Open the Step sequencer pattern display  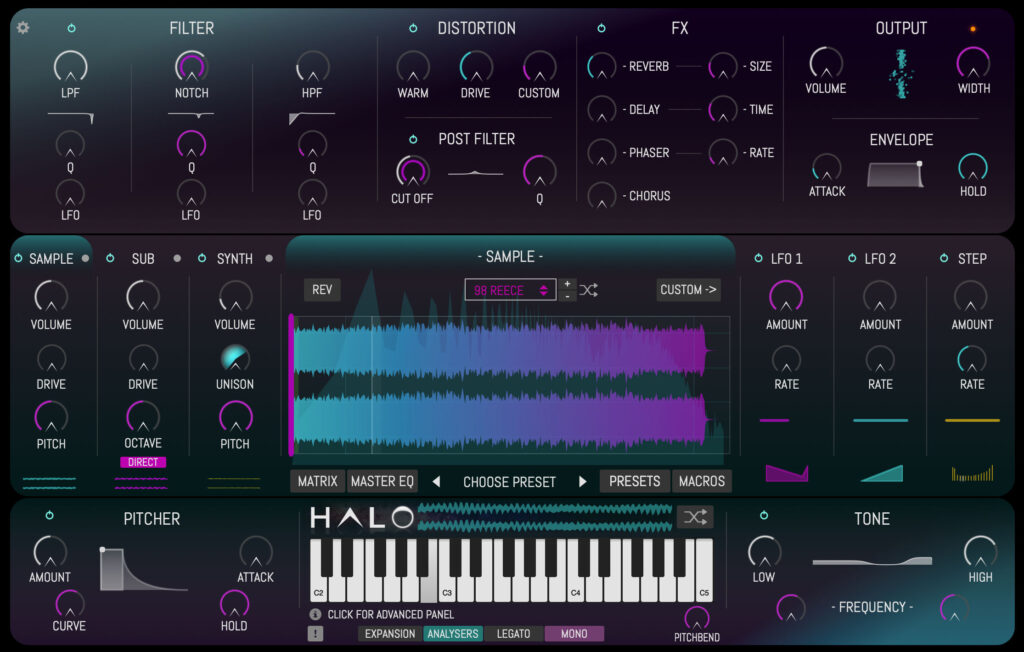[x=973, y=473]
